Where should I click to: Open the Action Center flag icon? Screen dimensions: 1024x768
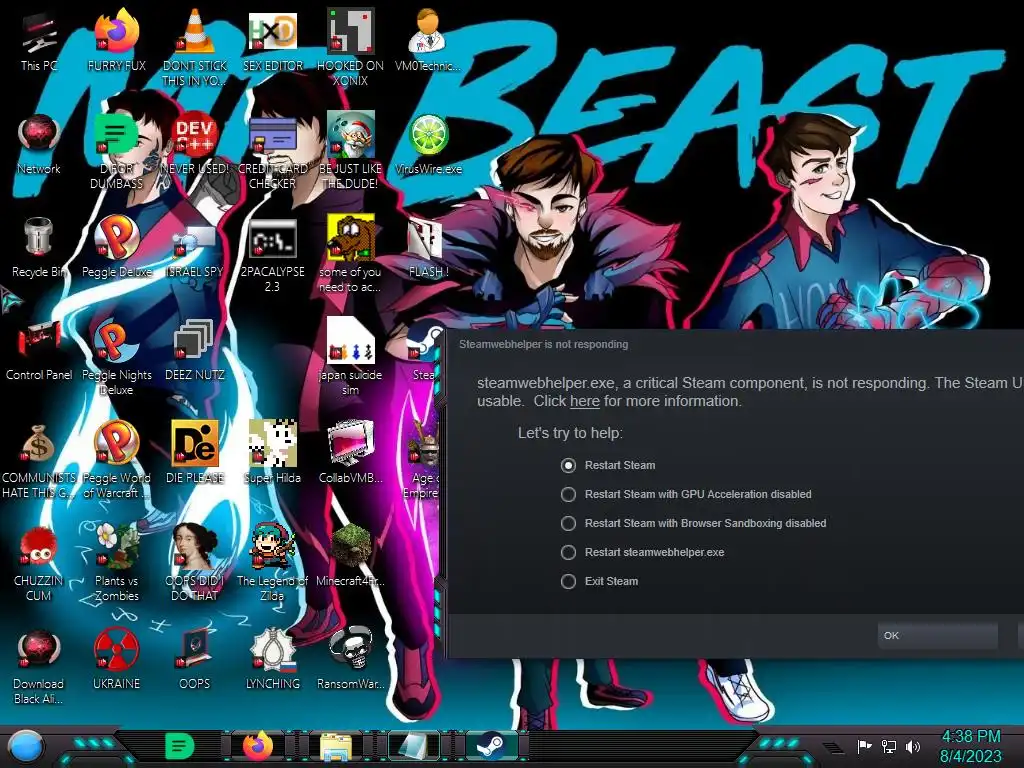864,746
